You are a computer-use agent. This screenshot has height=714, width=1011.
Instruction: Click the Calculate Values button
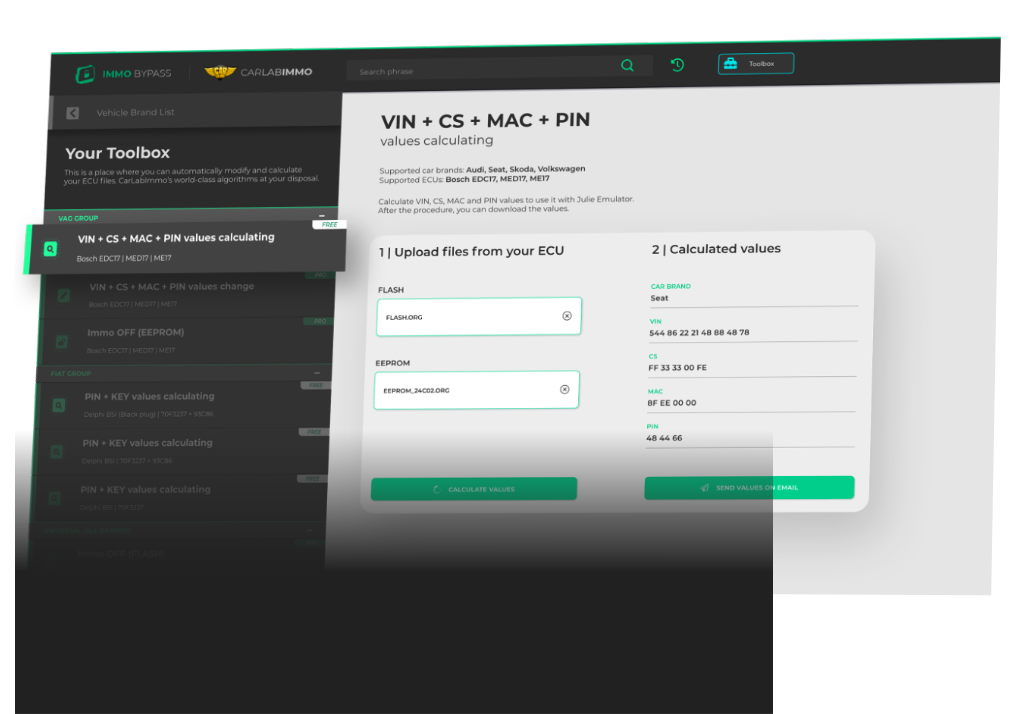[474, 489]
